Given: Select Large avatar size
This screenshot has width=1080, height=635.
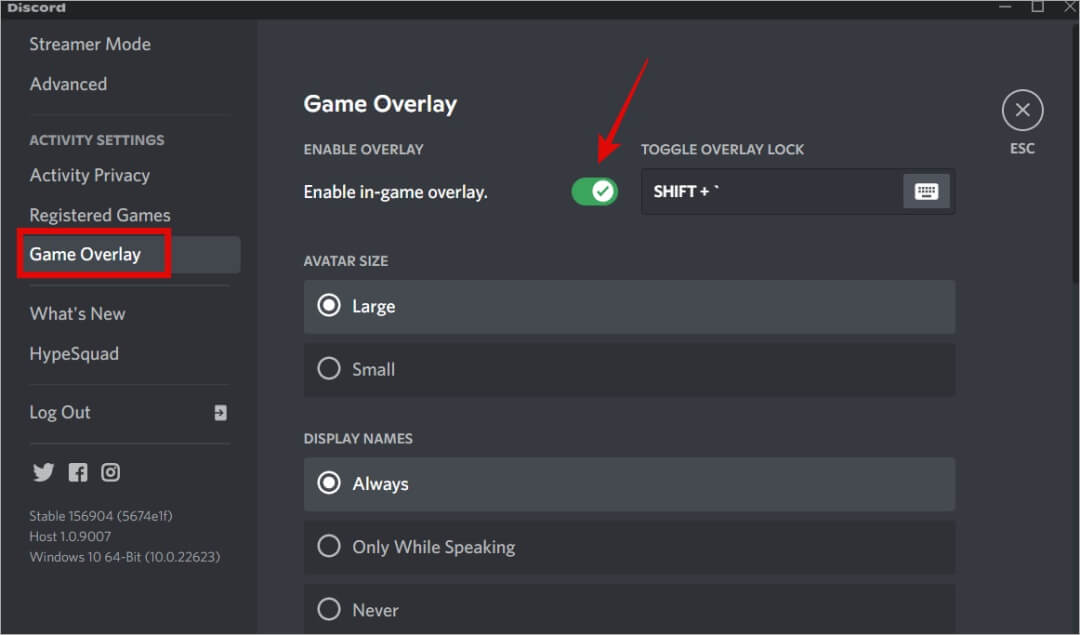Looking at the screenshot, I should point(629,306).
